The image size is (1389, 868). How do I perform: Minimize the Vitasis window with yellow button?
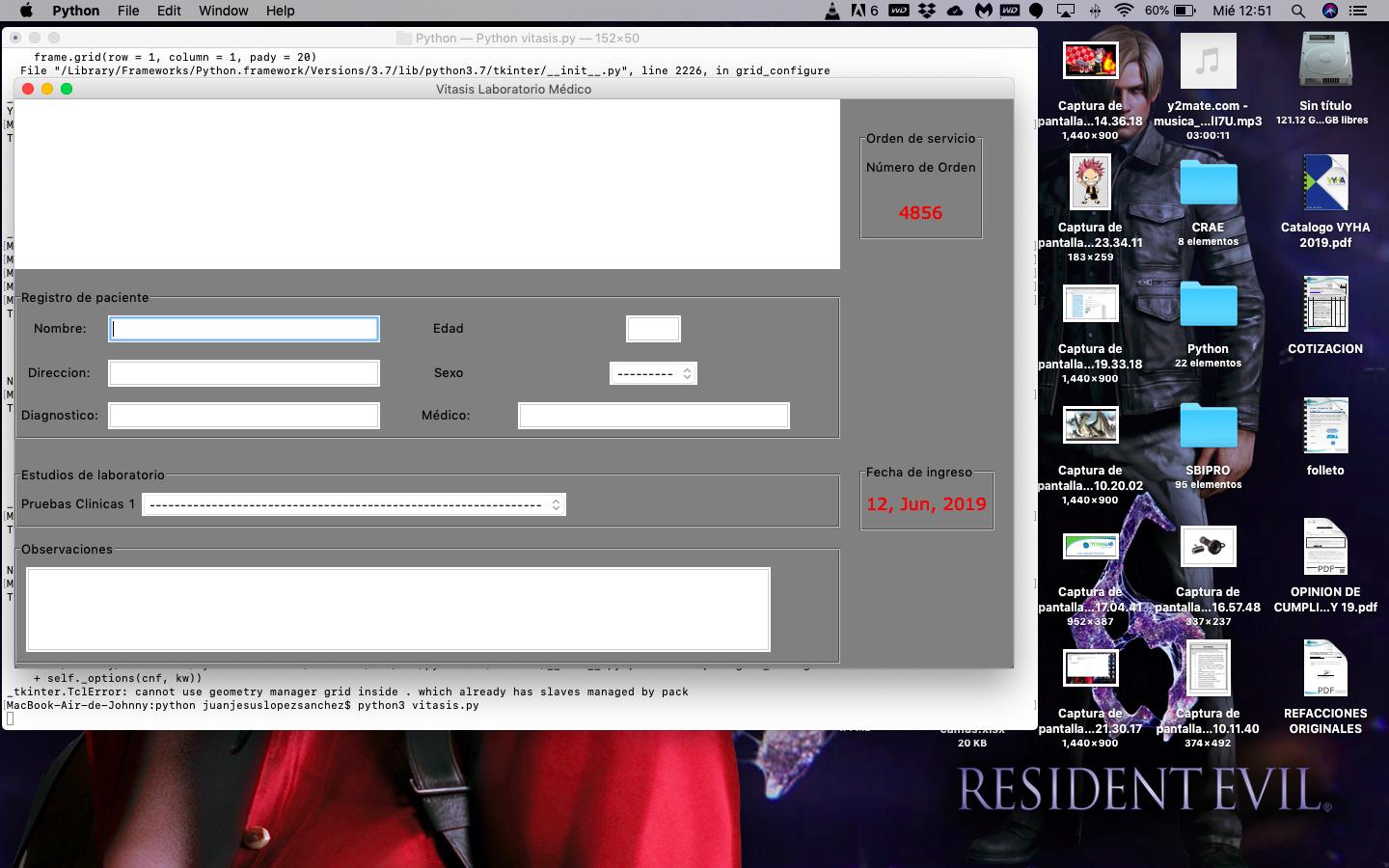(47, 89)
